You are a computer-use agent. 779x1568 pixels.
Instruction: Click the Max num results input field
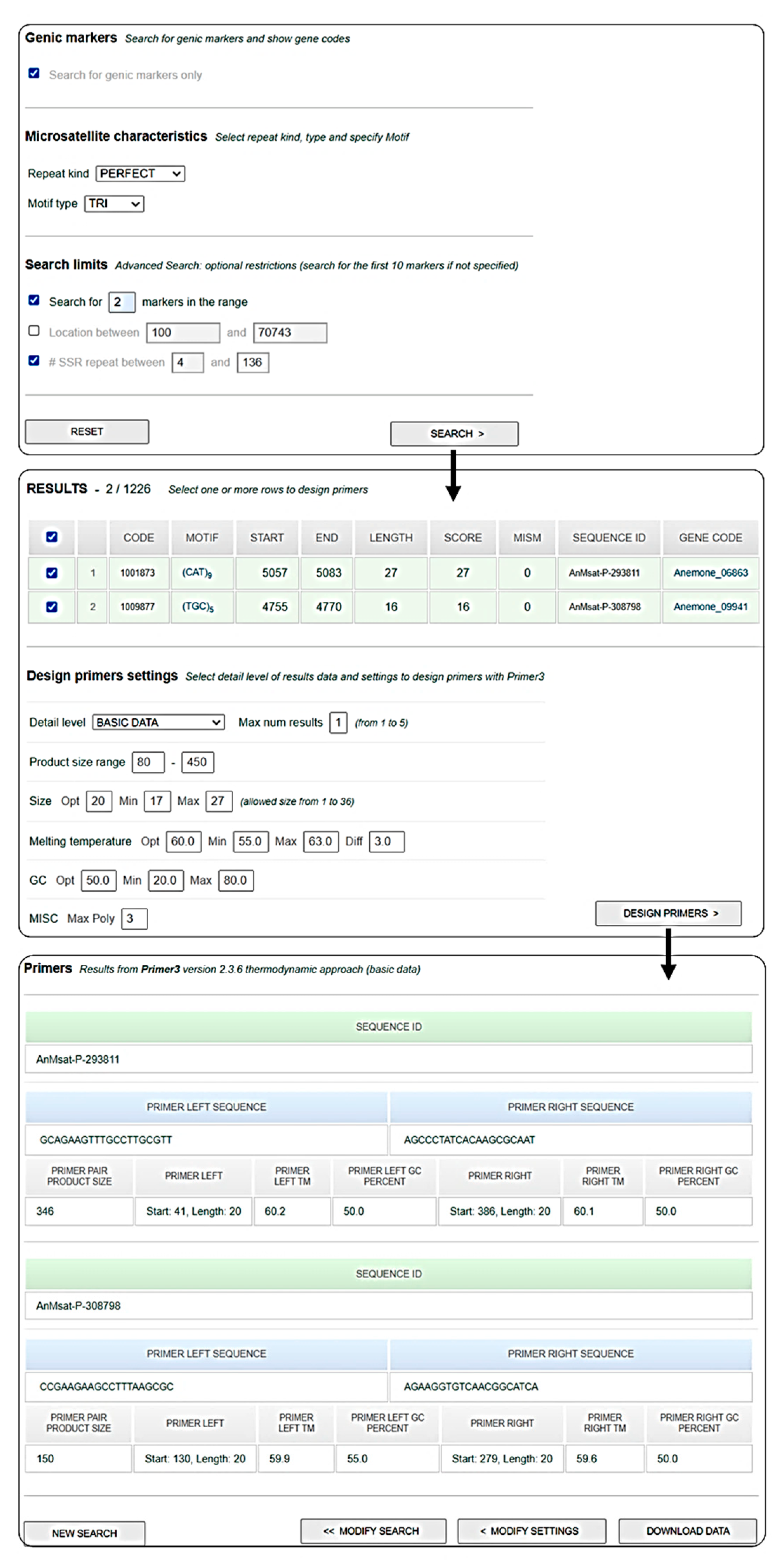click(338, 723)
